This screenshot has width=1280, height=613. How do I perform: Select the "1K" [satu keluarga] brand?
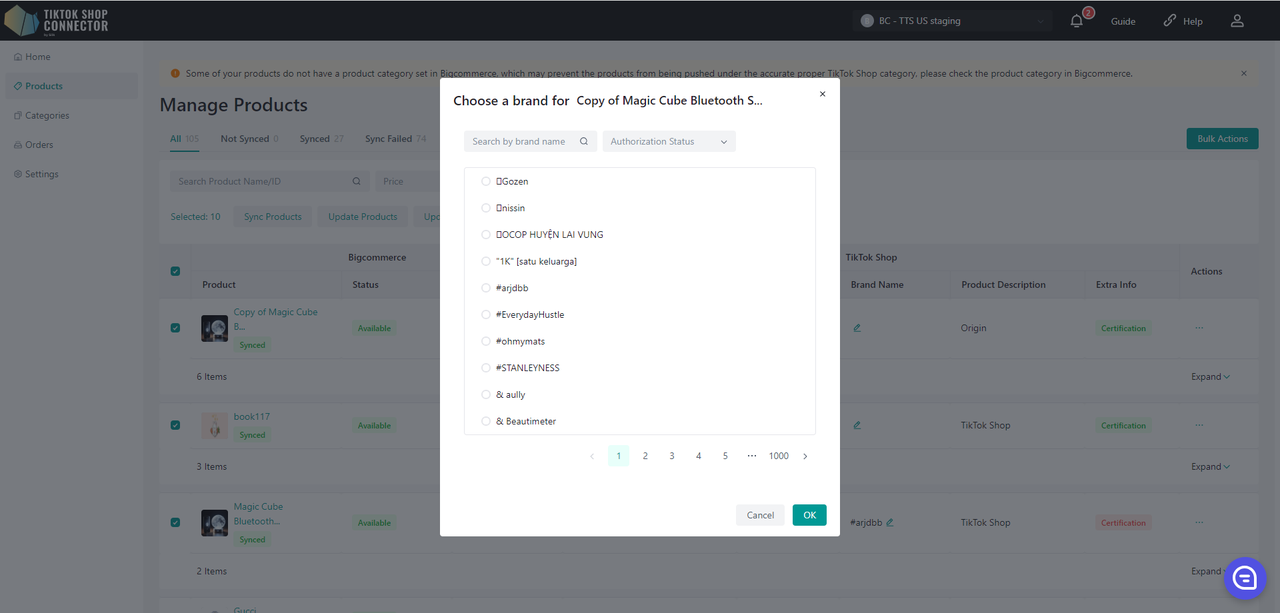(486, 261)
